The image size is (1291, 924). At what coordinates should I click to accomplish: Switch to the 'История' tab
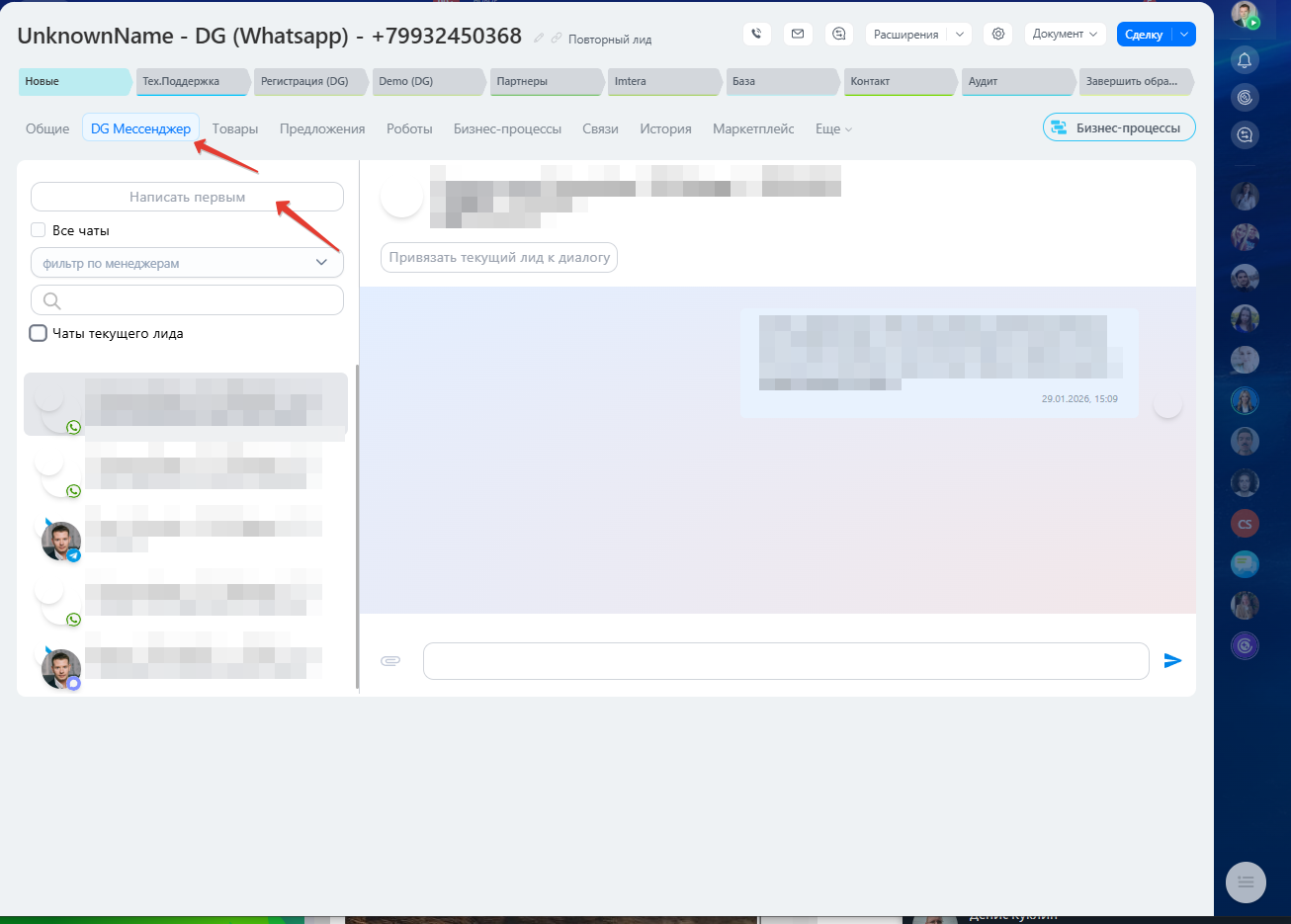point(665,128)
